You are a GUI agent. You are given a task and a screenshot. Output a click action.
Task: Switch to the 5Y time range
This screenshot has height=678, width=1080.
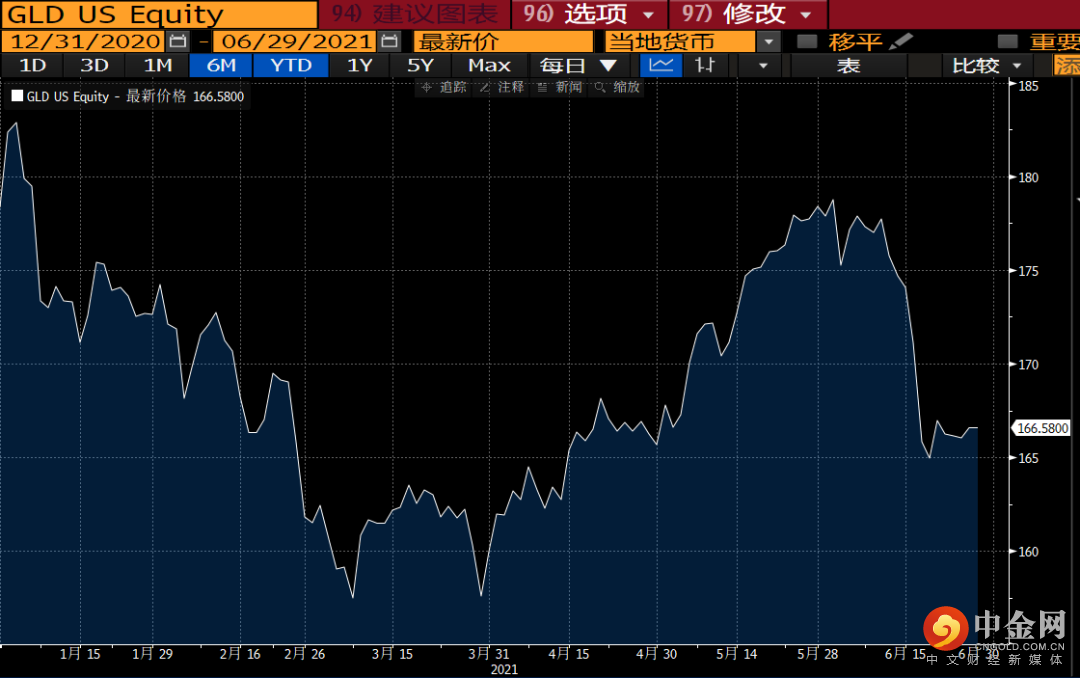pyautogui.click(x=420, y=65)
